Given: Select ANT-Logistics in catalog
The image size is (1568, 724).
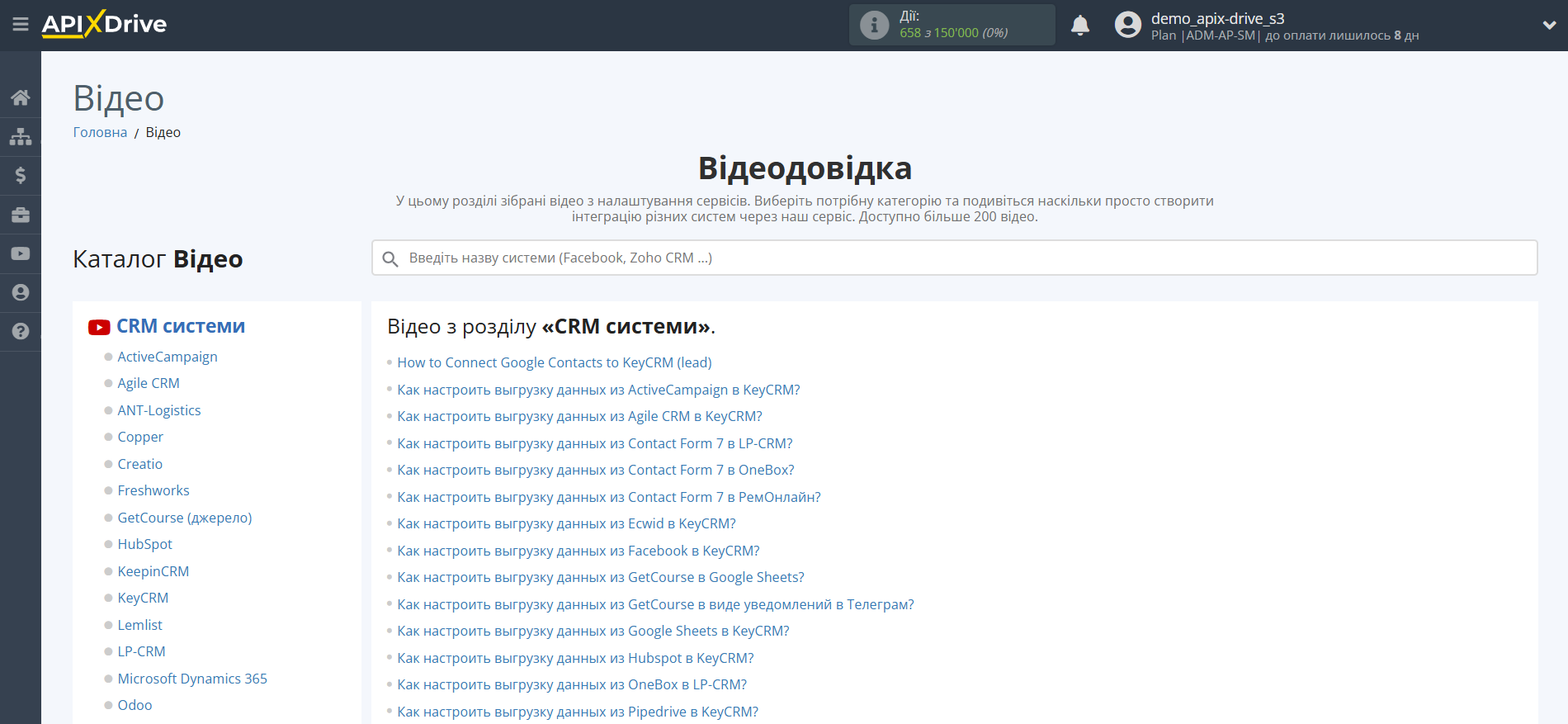Looking at the screenshot, I should (x=159, y=410).
